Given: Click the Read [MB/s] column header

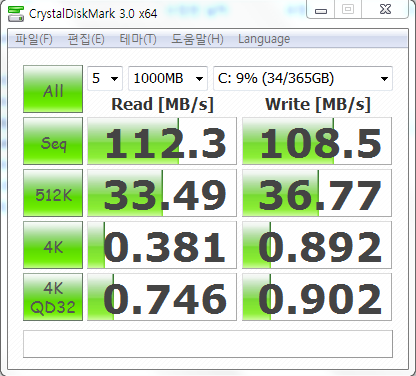Looking at the screenshot, I should (162, 105).
